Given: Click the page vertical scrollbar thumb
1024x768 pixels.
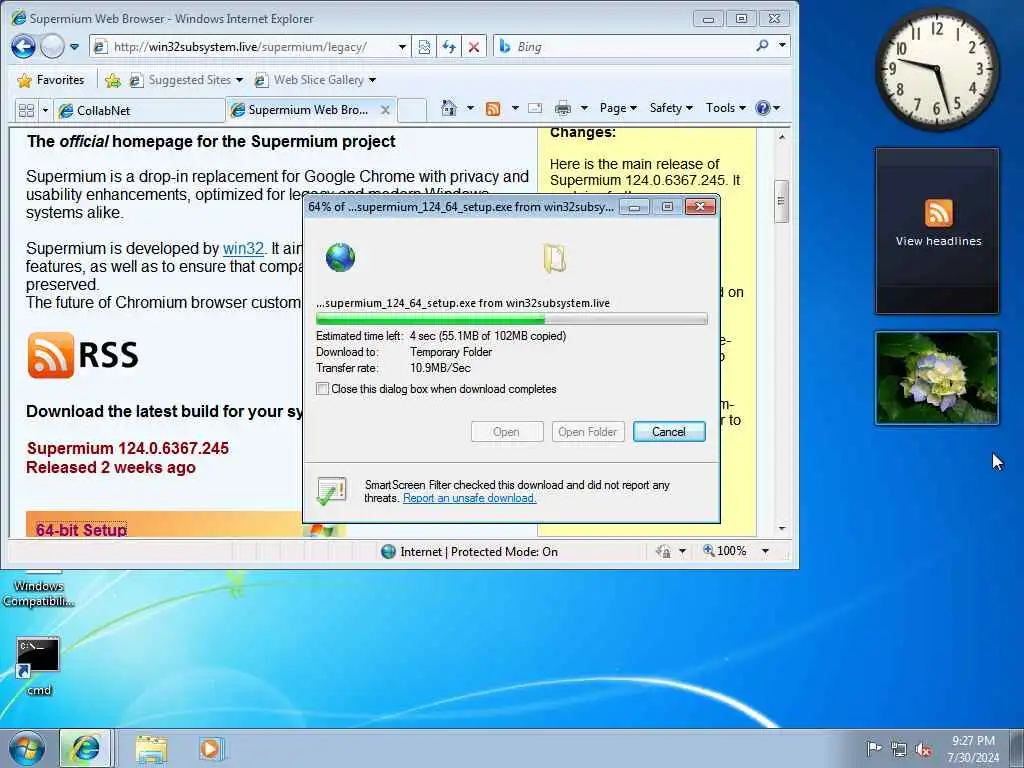Looking at the screenshot, I should (781, 201).
